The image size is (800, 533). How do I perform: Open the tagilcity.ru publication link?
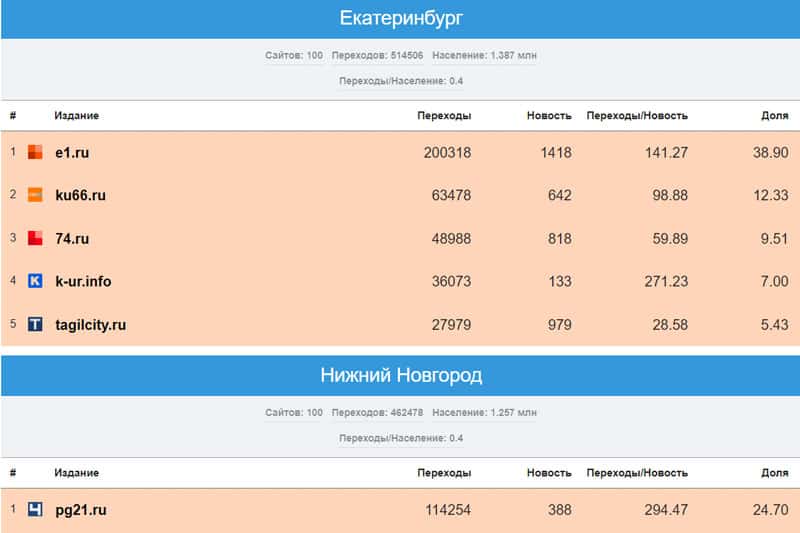pos(91,325)
